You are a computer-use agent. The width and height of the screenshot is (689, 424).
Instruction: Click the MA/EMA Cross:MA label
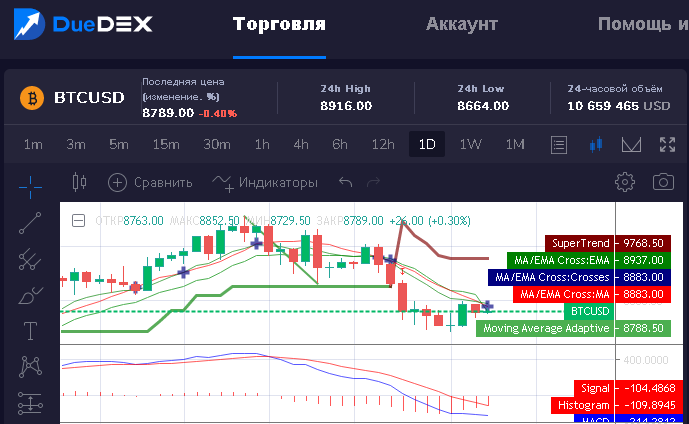[591, 294]
